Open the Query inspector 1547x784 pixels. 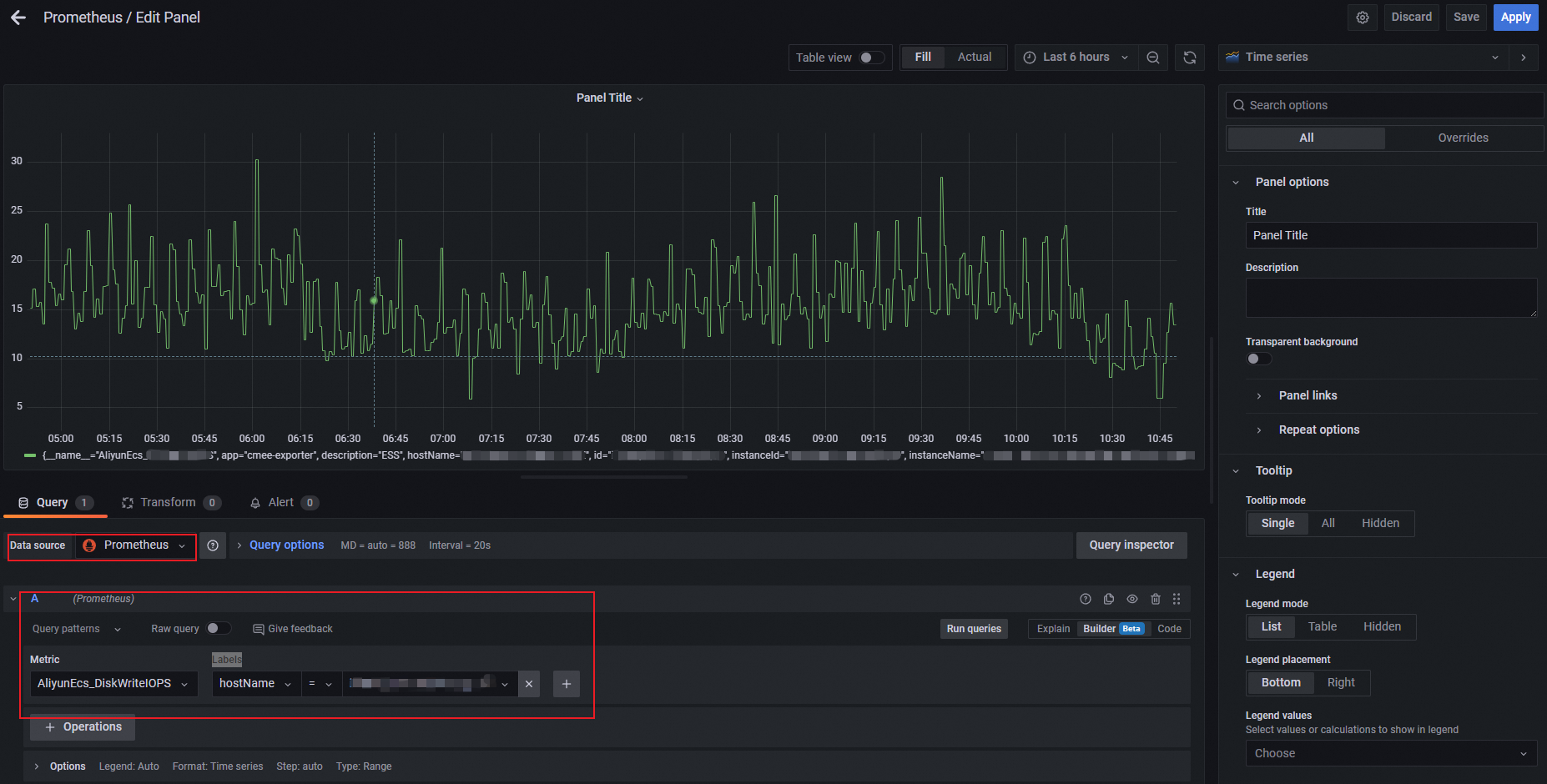[1131, 545]
